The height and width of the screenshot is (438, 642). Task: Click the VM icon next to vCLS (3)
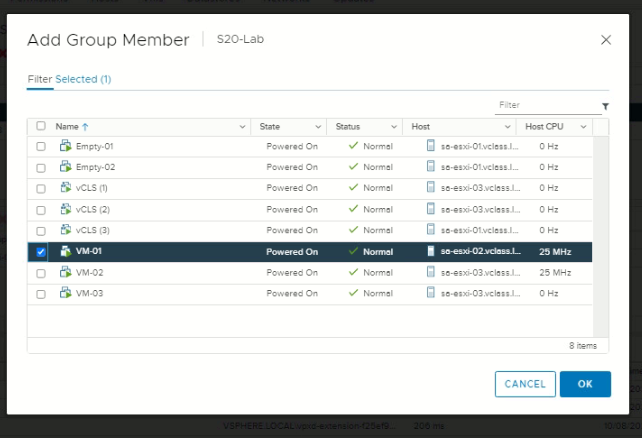66,230
